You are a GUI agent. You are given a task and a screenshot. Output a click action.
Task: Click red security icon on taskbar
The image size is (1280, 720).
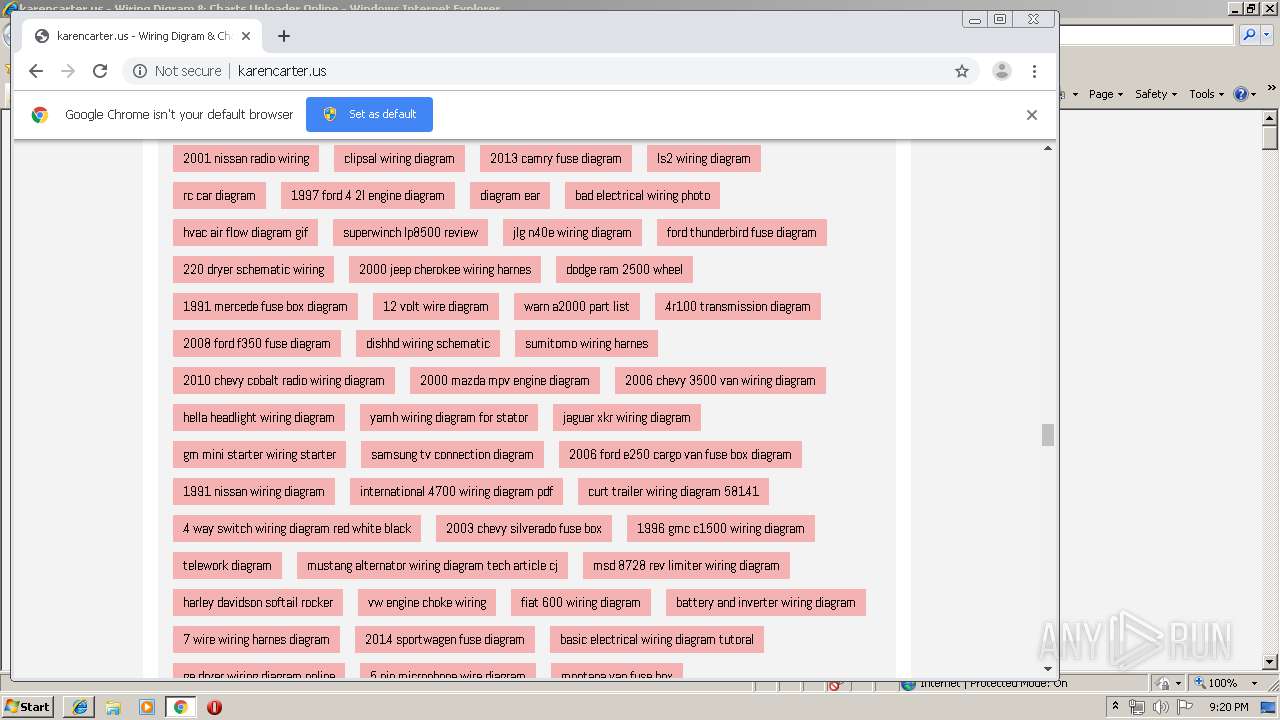click(x=214, y=707)
